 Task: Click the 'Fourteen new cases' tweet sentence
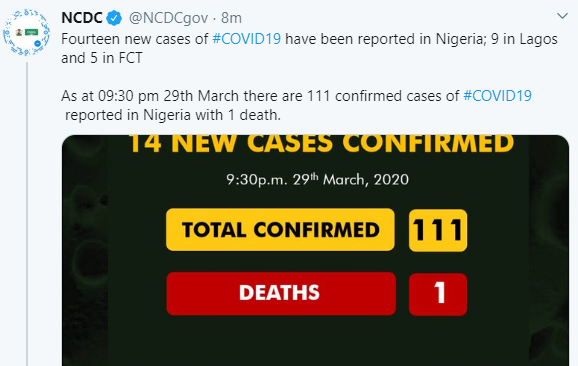(x=309, y=39)
